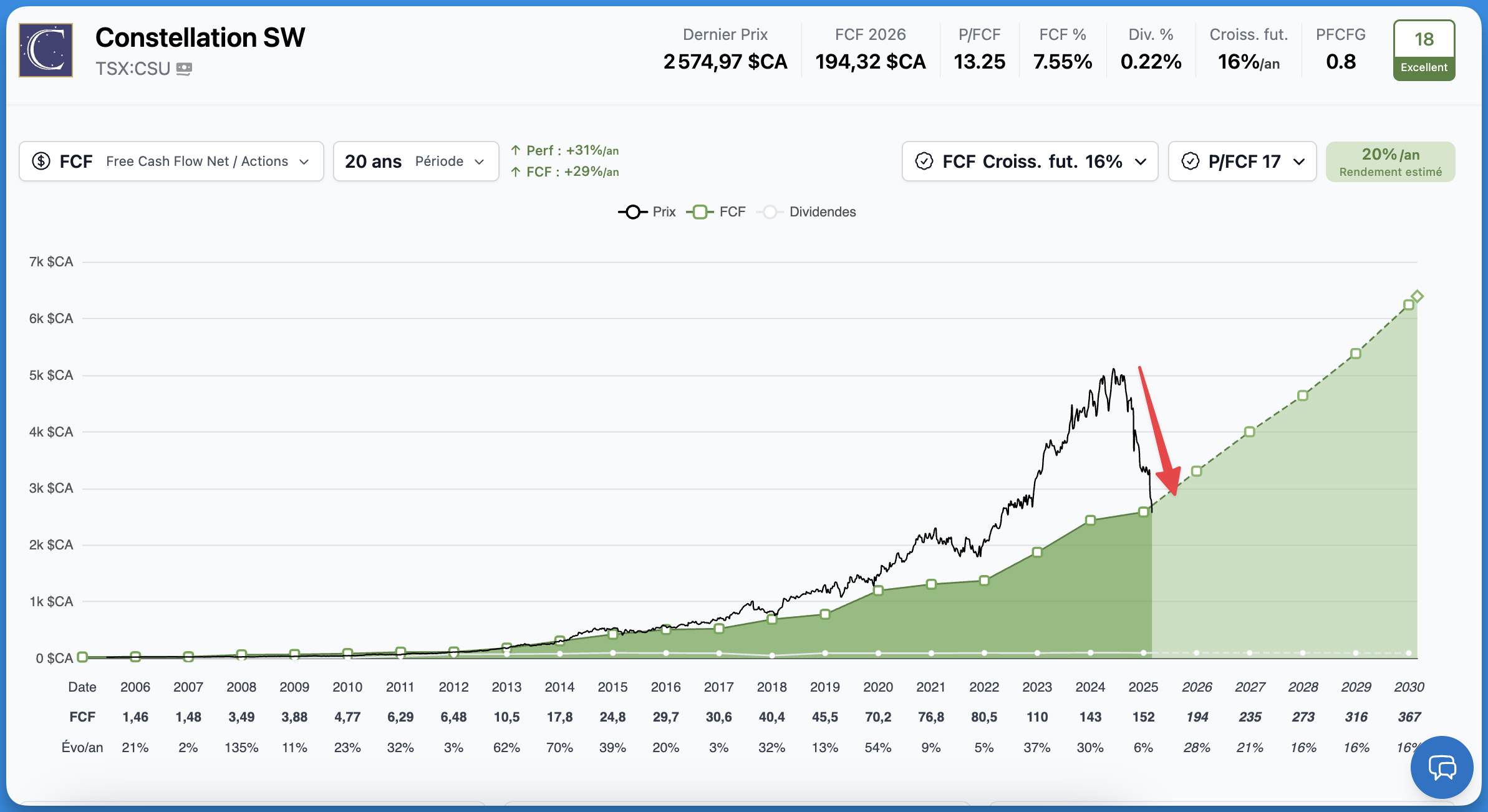This screenshot has height=812, width=1488.
Task: Open the P/FCF 17 dropdown chevron
Action: pos(1299,162)
